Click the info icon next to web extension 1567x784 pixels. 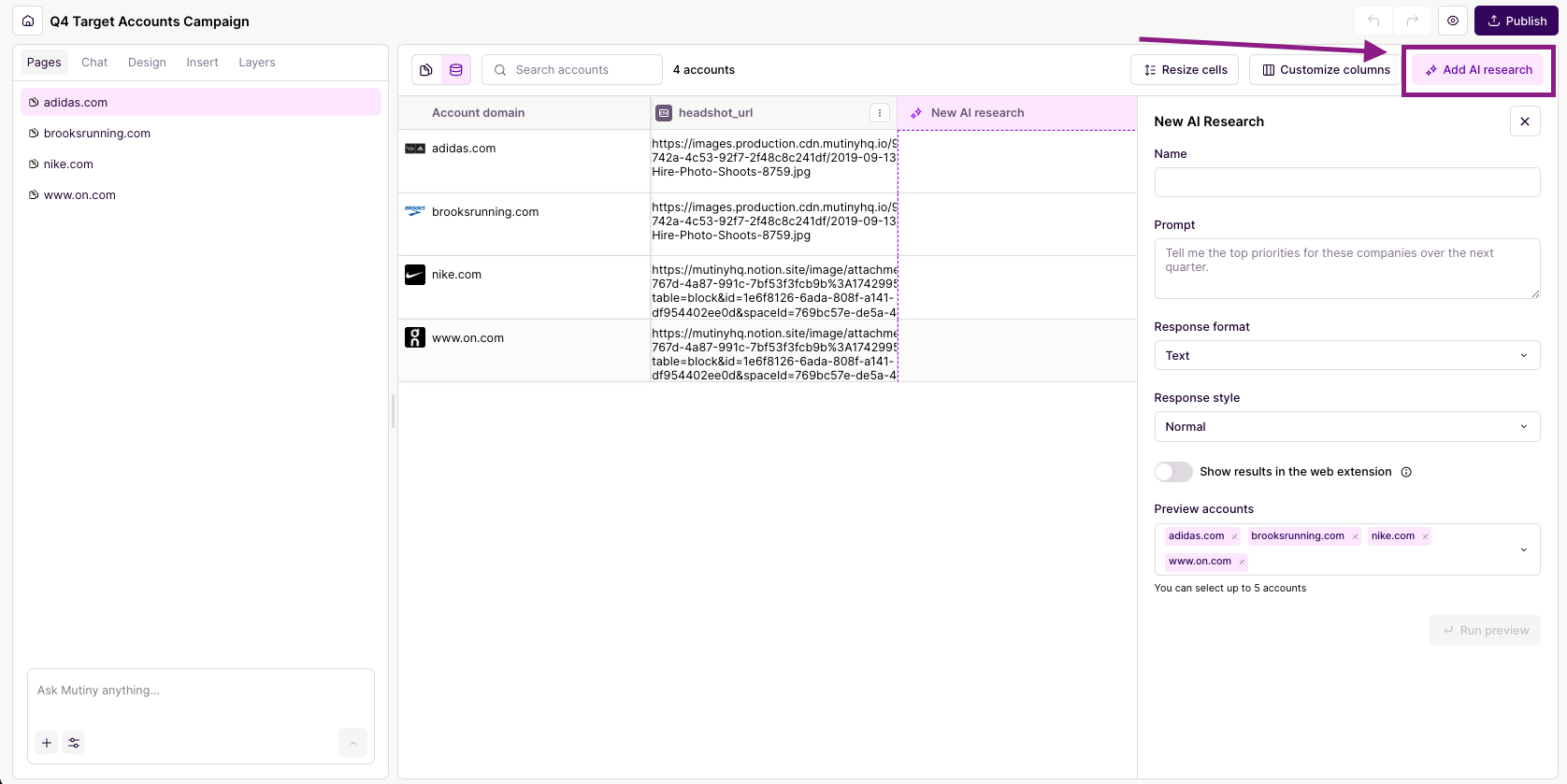tap(1406, 472)
